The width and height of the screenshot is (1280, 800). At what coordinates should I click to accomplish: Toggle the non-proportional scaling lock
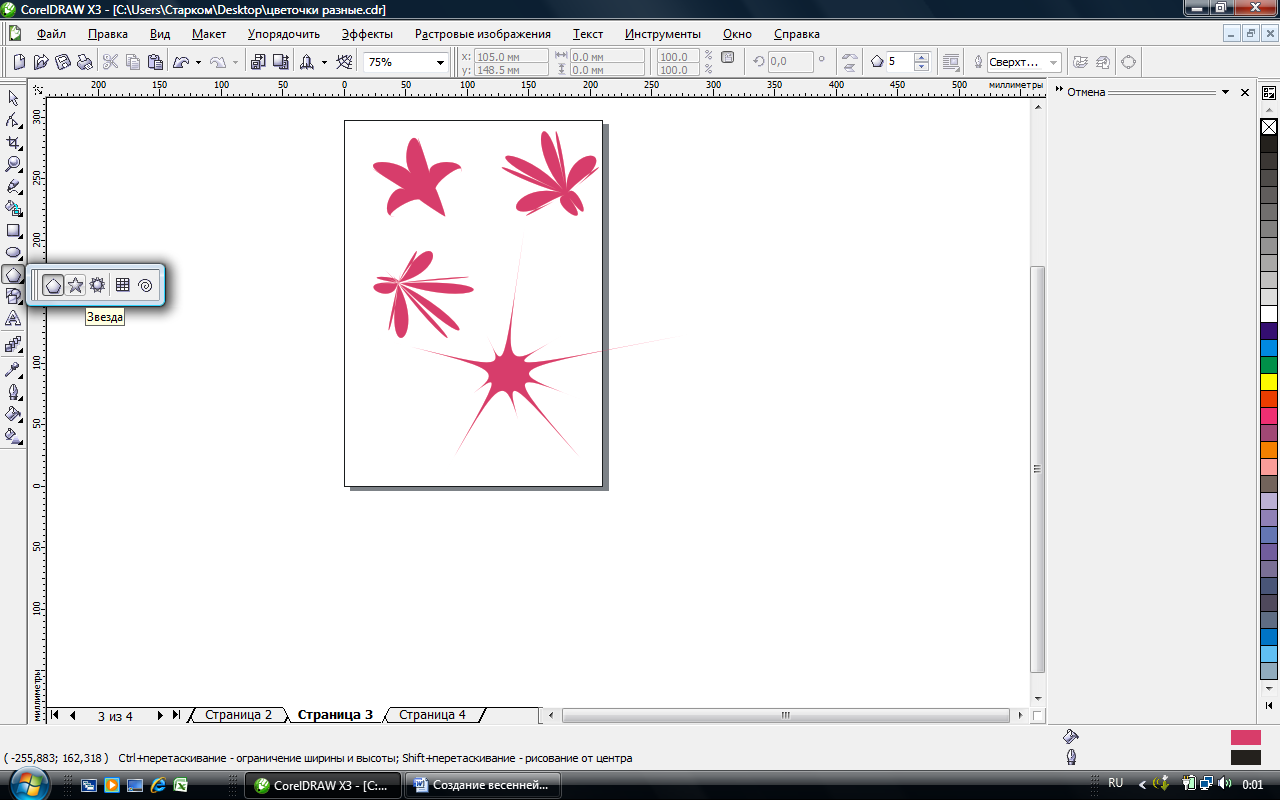728,58
